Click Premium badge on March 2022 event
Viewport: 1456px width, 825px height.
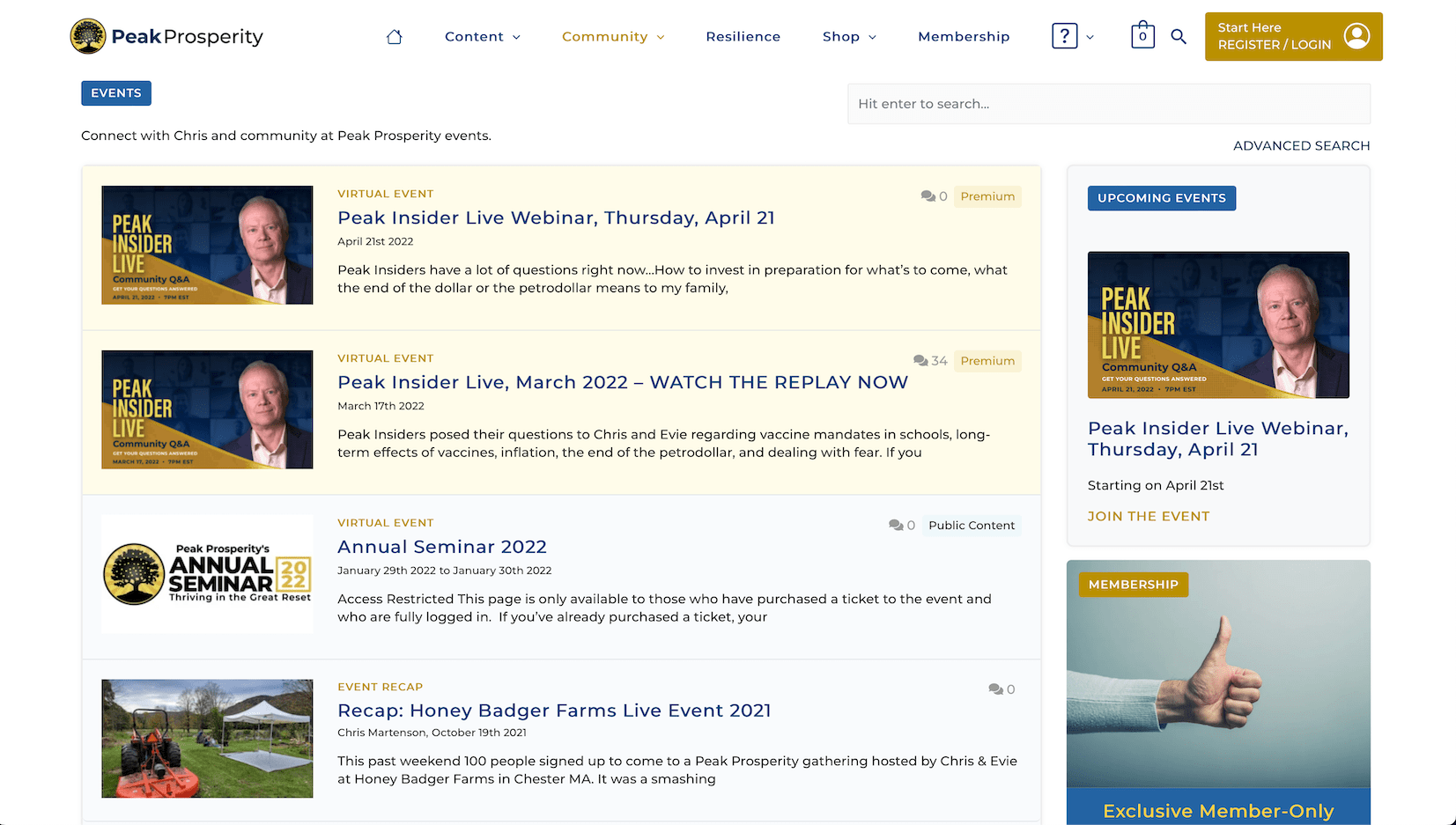(987, 361)
